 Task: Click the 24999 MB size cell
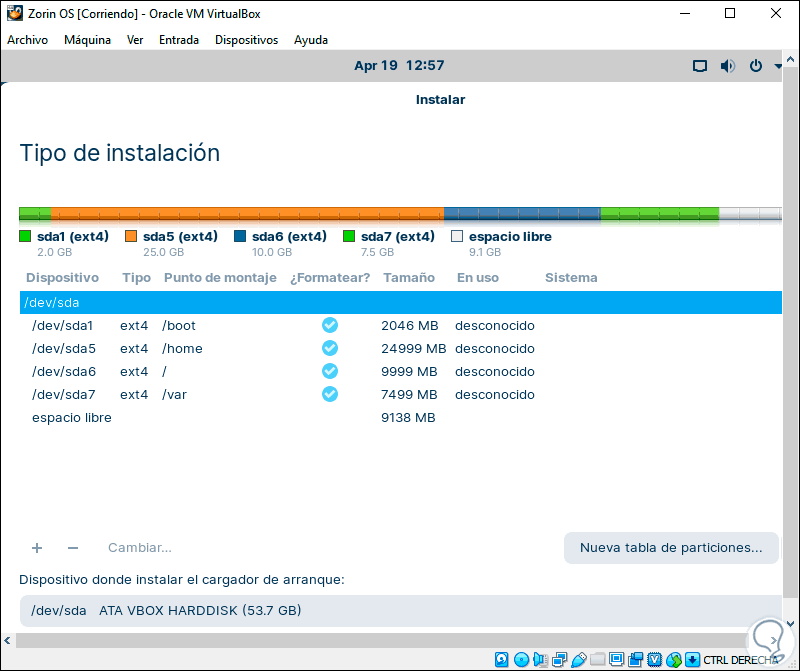point(414,348)
